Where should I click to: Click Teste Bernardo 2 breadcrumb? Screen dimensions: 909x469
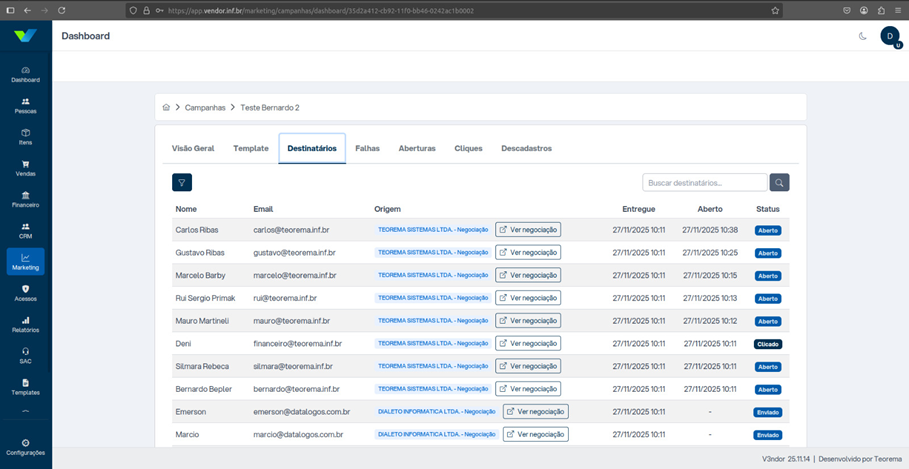tap(270, 107)
